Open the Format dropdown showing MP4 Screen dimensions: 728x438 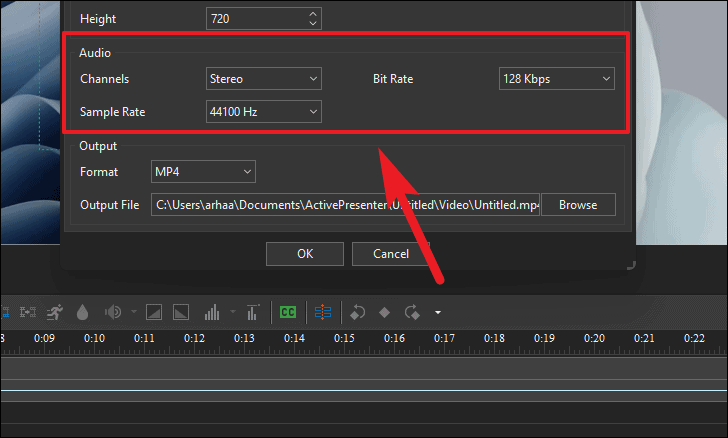pyautogui.click(x=203, y=171)
